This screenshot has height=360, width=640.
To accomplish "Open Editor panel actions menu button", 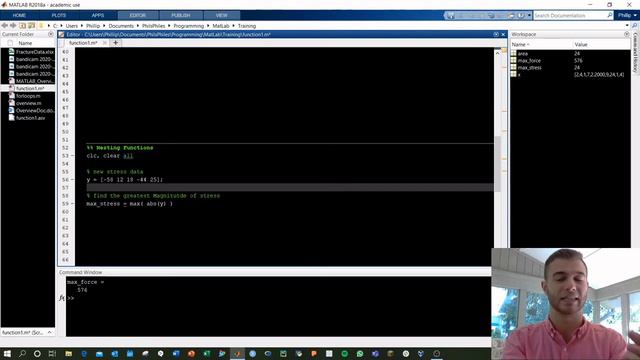I will (496, 34).
